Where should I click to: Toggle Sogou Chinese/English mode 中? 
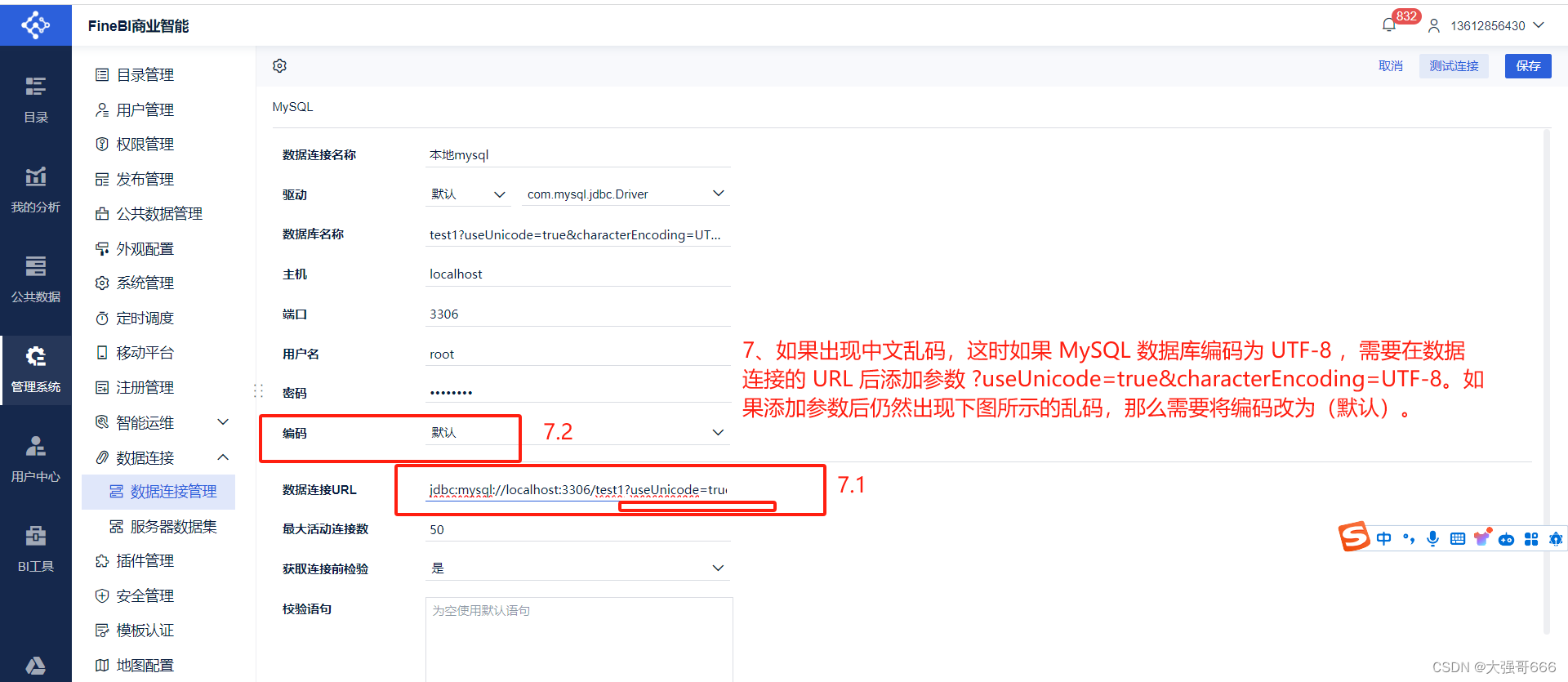(x=1384, y=538)
